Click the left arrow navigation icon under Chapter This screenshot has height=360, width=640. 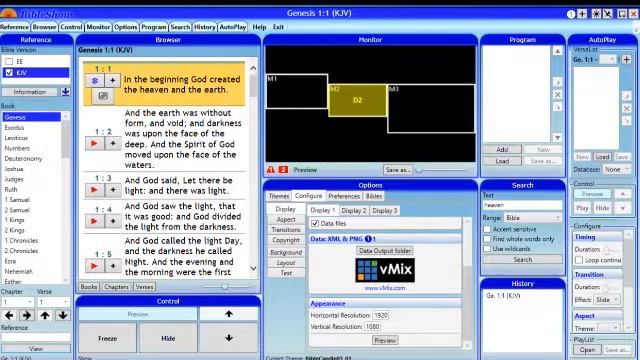pyautogui.click(x=9, y=315)
